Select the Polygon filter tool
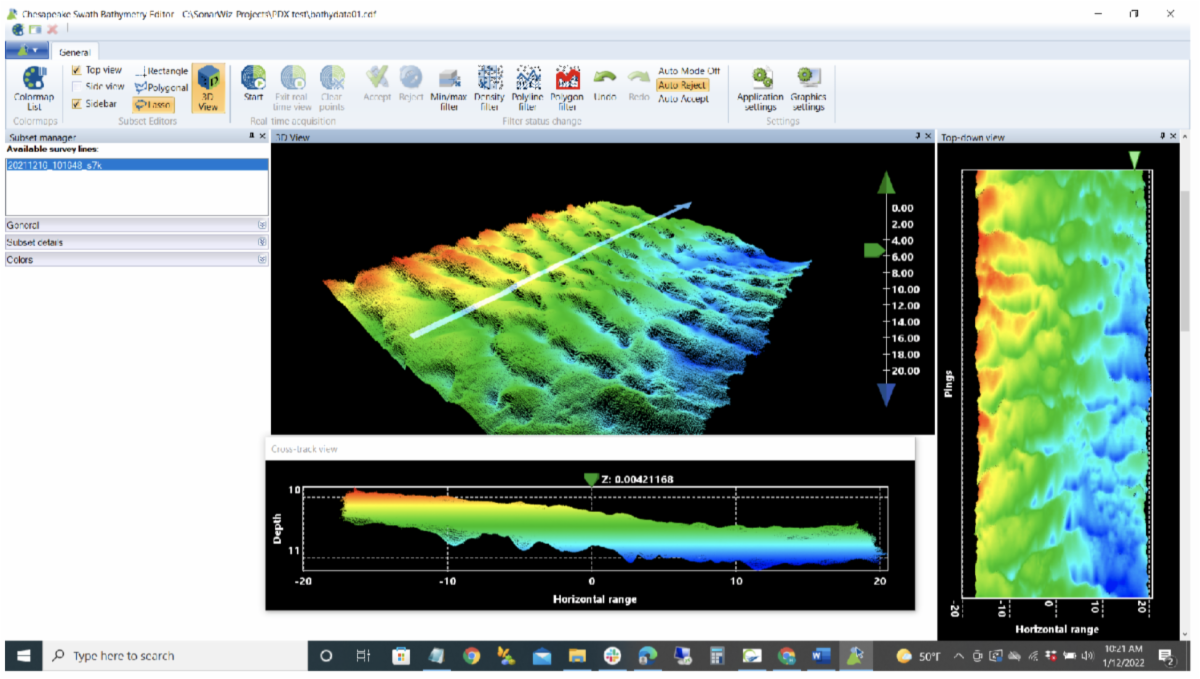This screenshot has height=679, width=1200. tap(567, 87)
